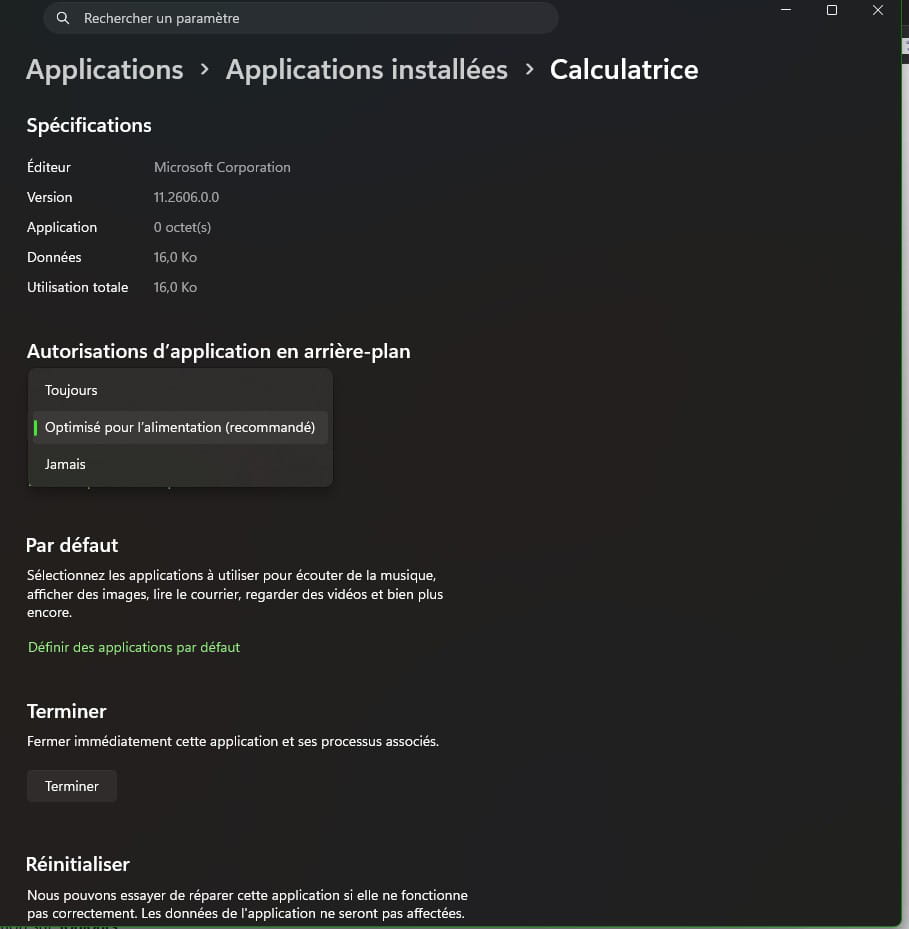909x929 pixels.
Task: Focus the Rechercher un paramètre search field
Action: pyautogui.click(x=300, y=18)
